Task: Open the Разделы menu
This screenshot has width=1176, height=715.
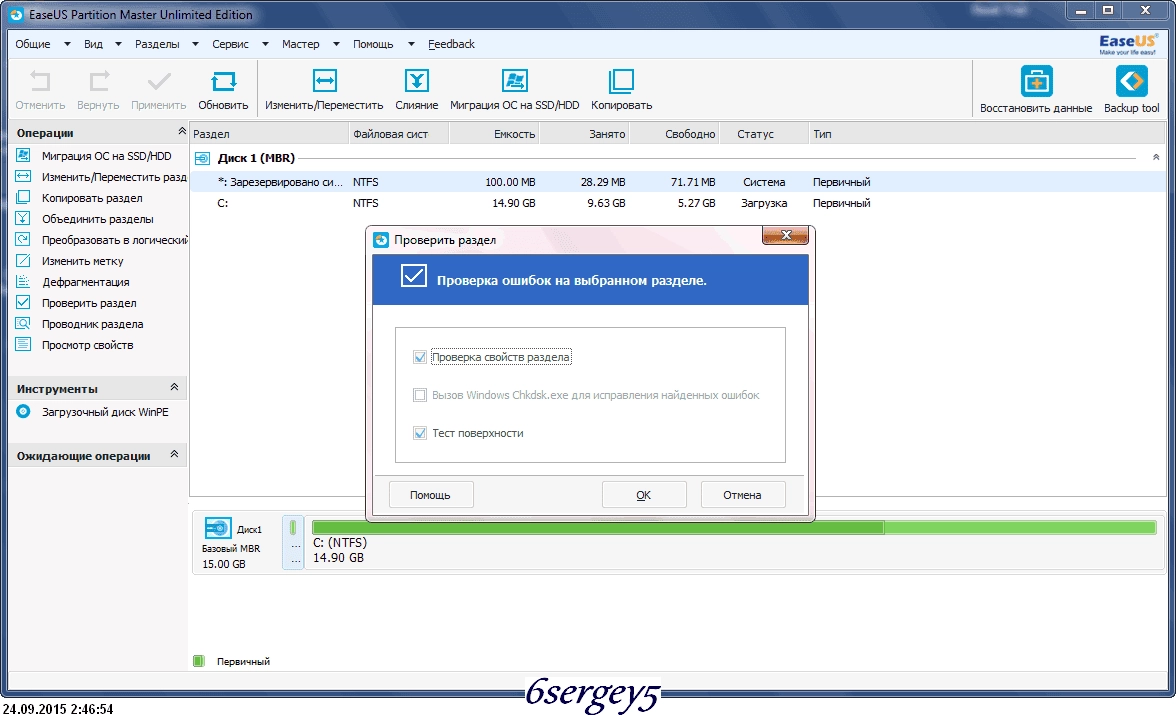Action: (157, 44)
